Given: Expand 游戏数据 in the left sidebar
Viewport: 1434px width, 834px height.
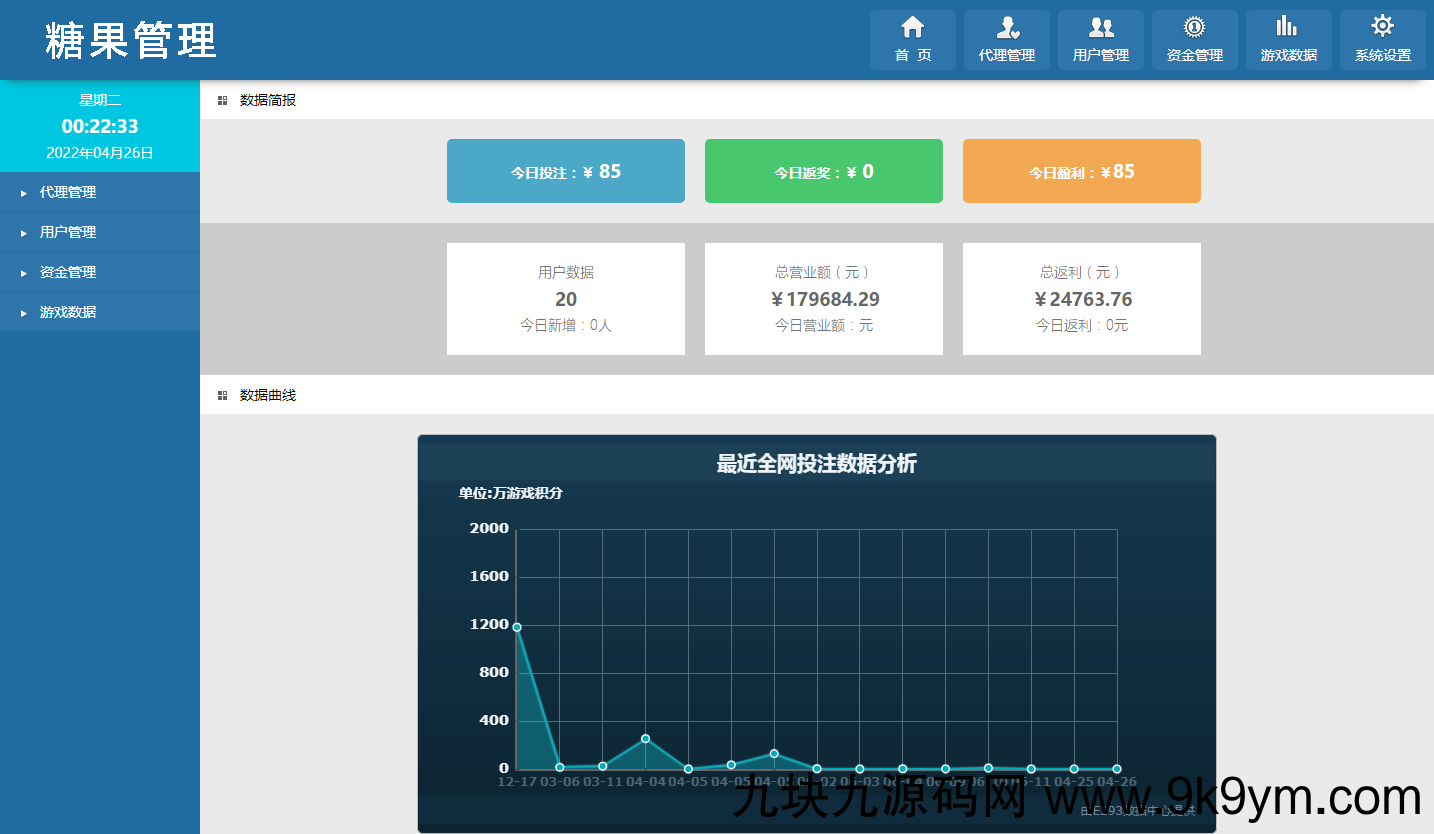Looking at the screenshot, I should click(x=68, y=312).
